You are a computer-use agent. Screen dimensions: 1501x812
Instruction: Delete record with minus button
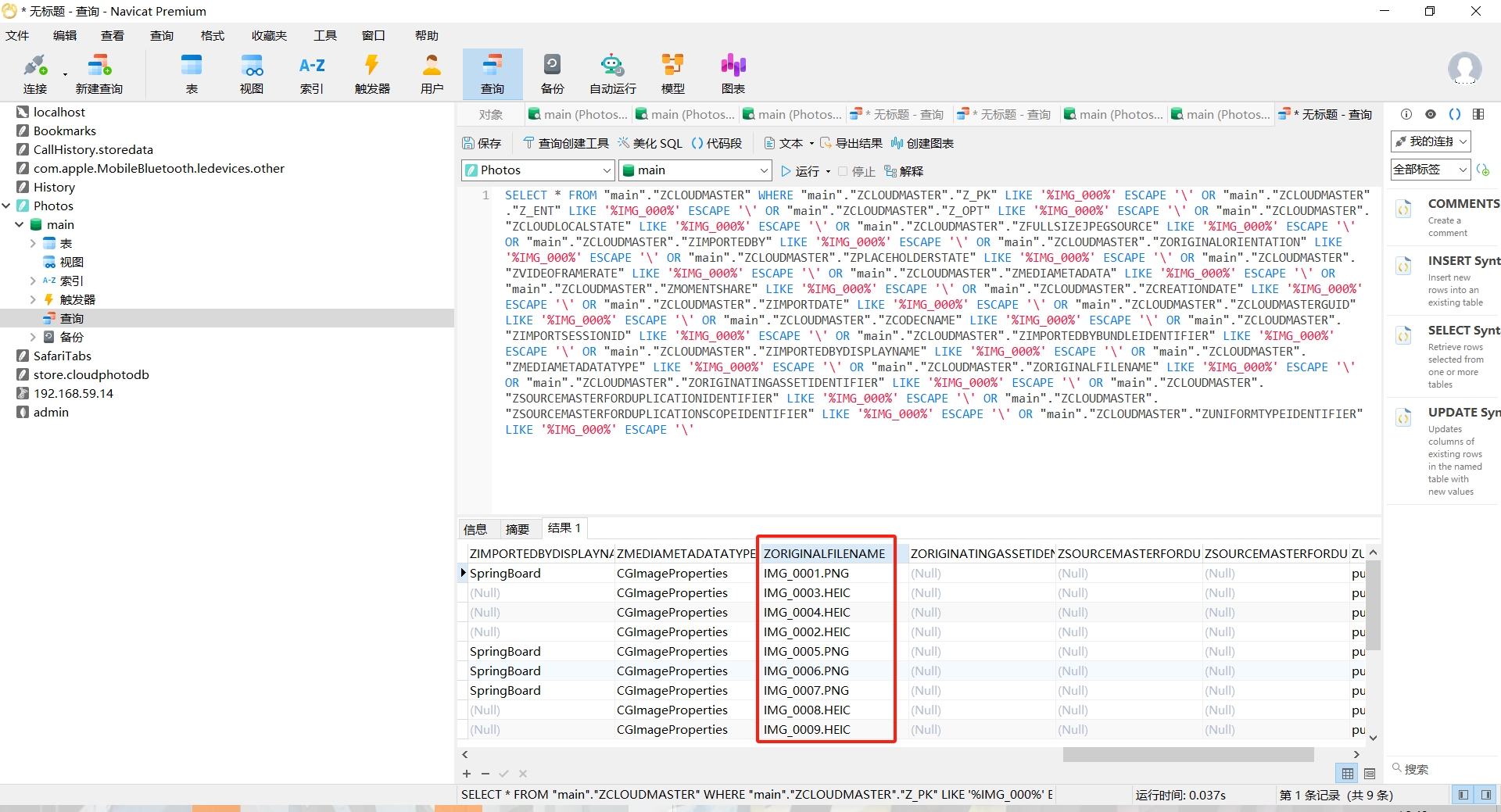point(485,774)
